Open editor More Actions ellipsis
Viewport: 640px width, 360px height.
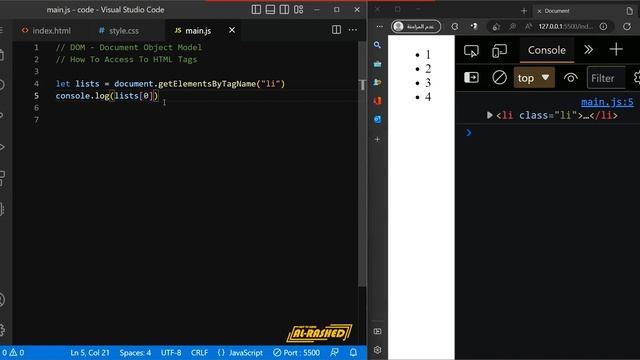click(353, 30)
